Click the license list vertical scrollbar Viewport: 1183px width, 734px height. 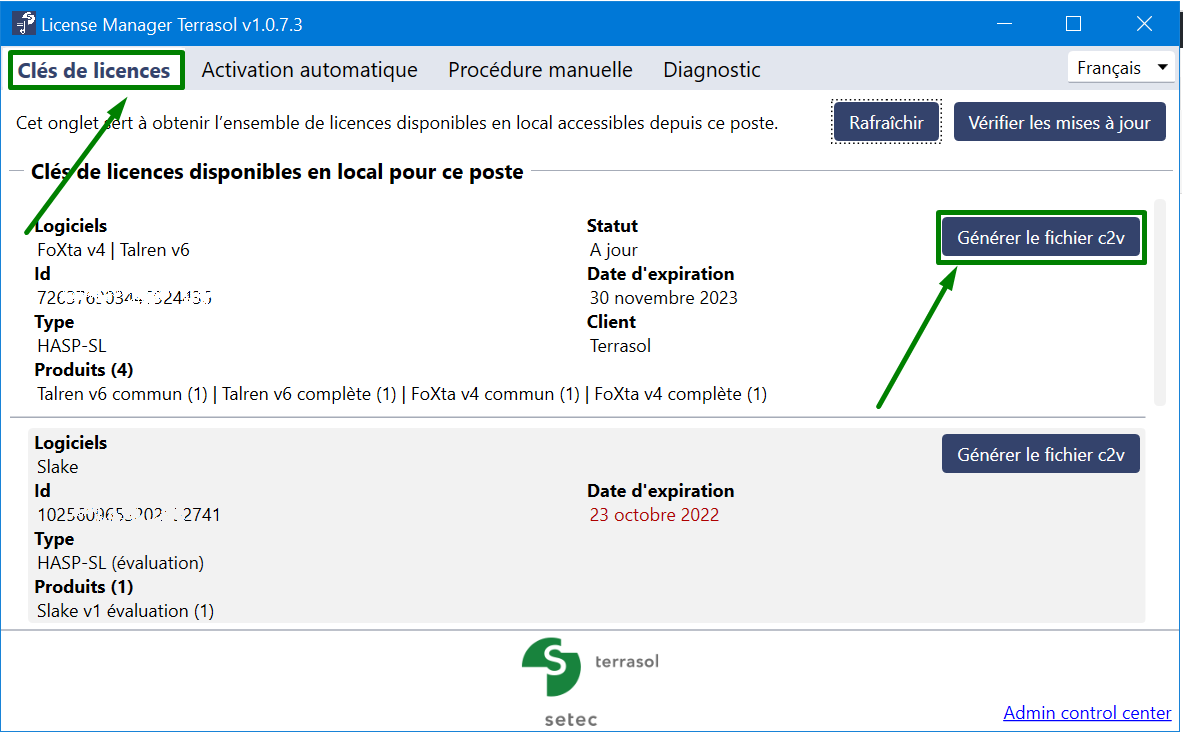[x=1160, y=302]
